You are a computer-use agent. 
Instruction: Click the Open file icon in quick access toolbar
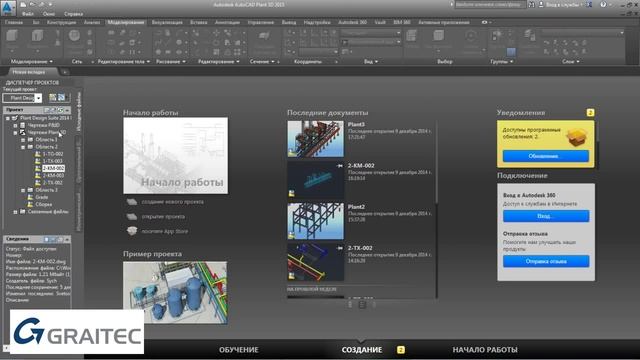point(32,5)
